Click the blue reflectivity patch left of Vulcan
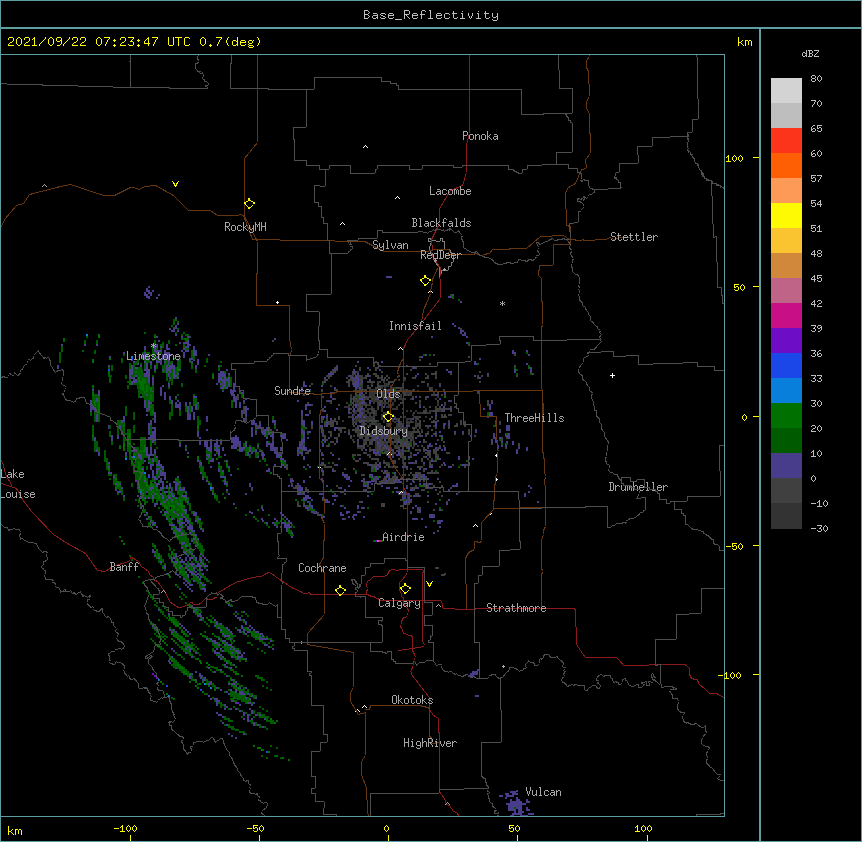 coord(513,804)
